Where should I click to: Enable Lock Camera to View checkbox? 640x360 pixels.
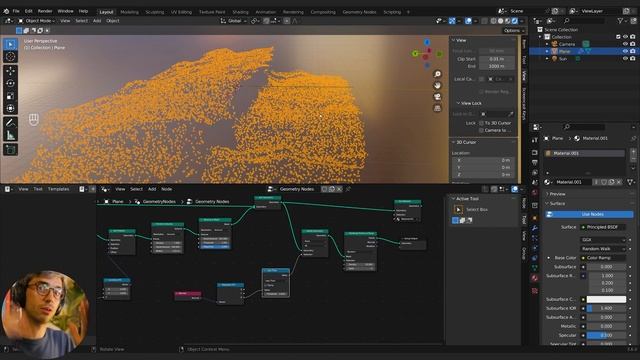[x=481, y=130]
